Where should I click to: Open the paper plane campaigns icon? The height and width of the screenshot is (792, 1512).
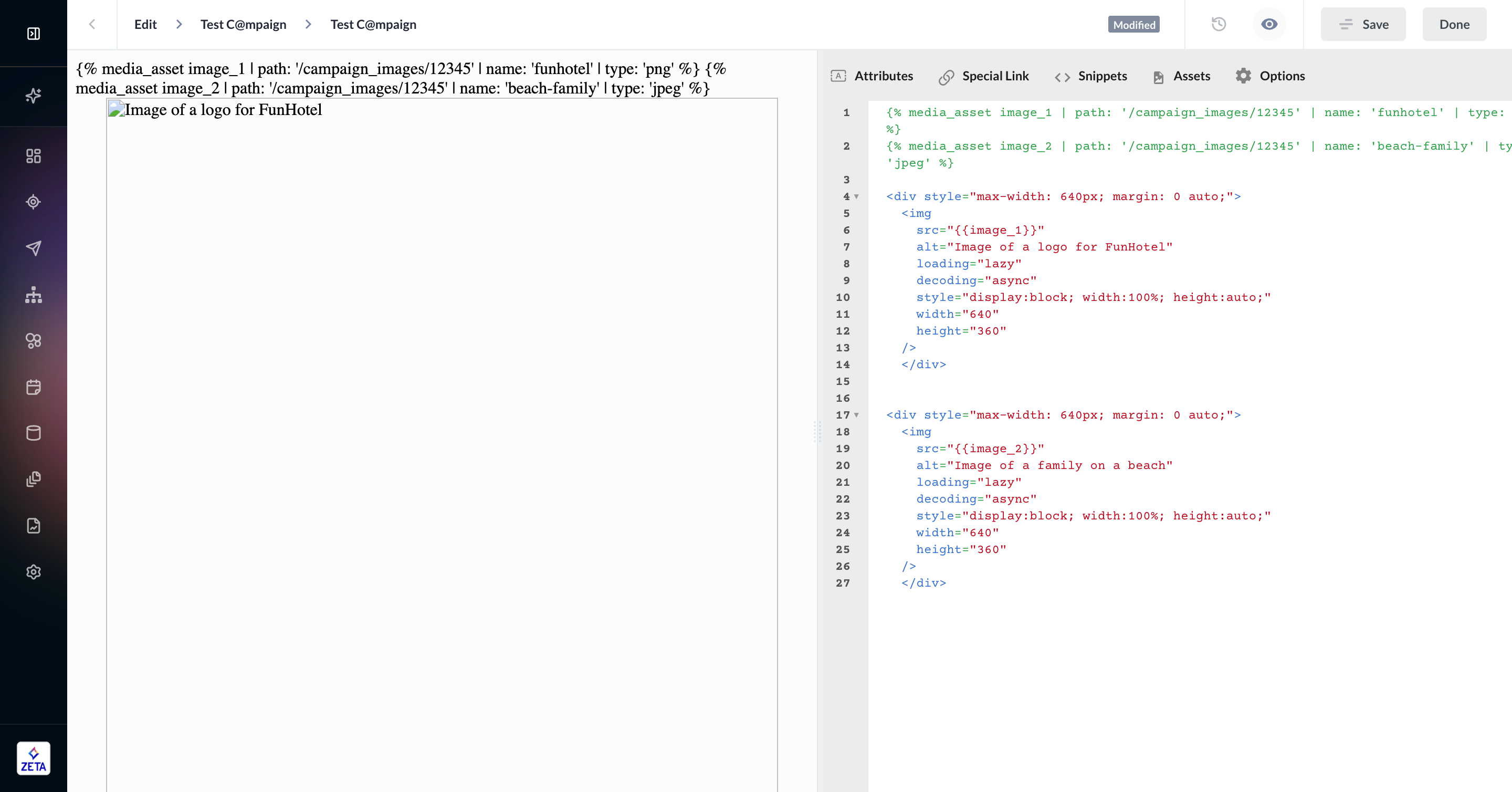pos(34,248)
